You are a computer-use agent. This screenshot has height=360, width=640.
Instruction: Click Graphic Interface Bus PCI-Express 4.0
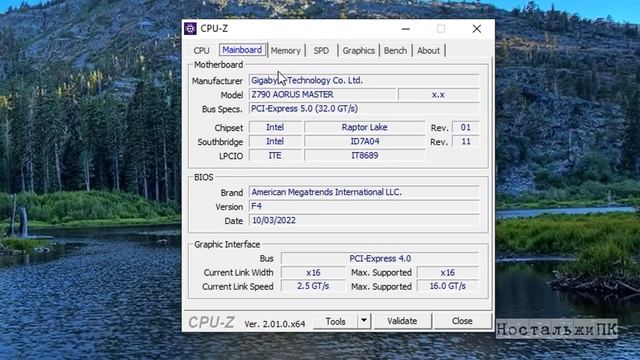[380, 258]
